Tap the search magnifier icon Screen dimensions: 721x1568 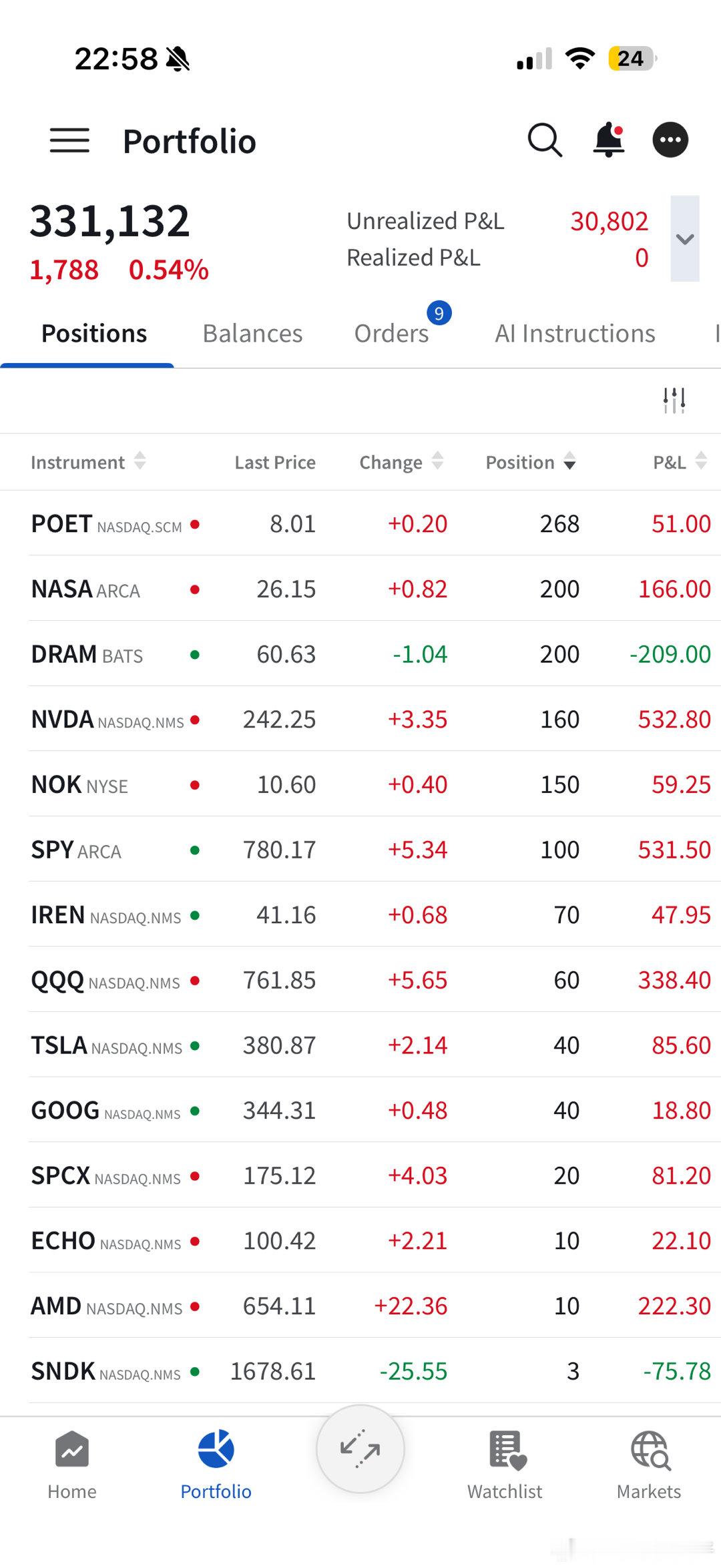[x=545, y=140]
